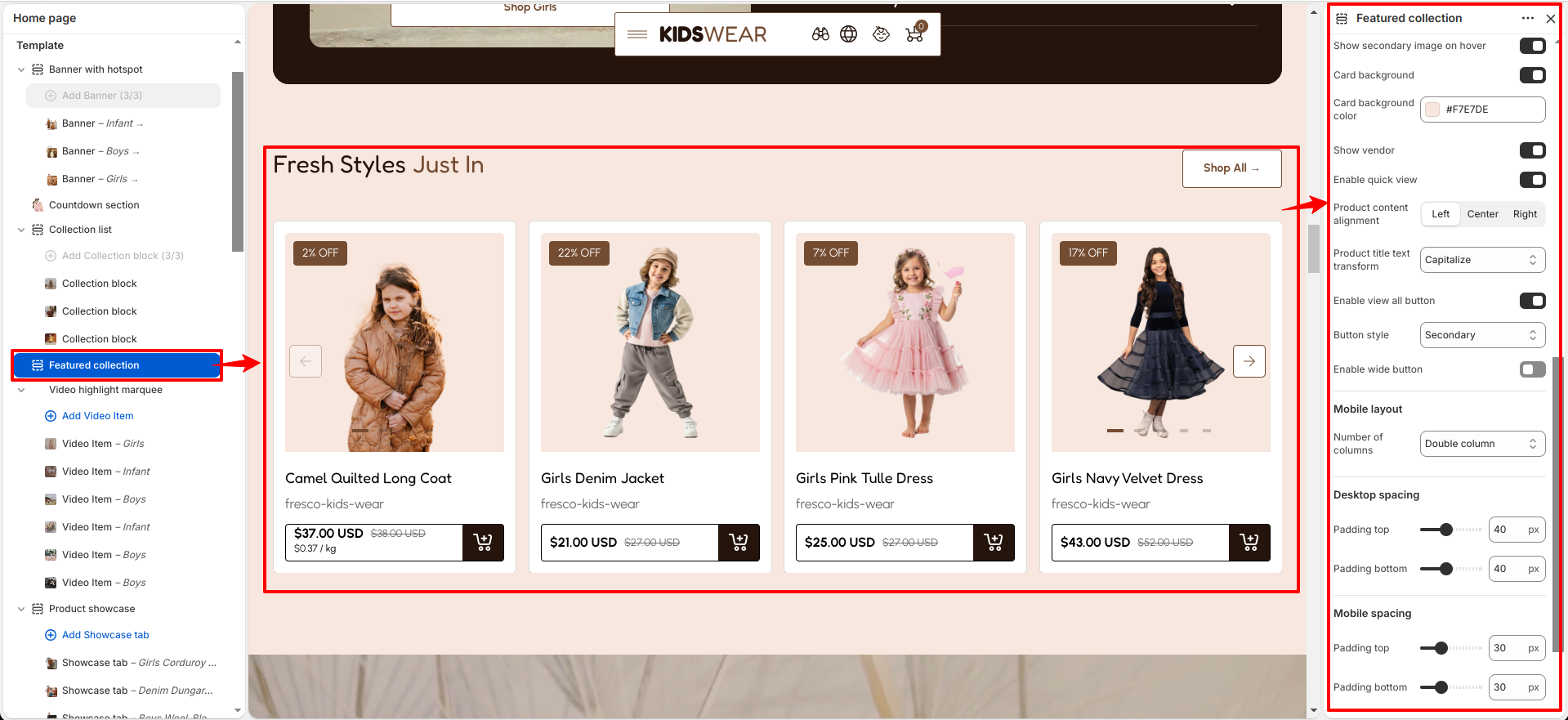Click the next arrow on product carousel
1568x720 pixels.
coord(1249,361)
